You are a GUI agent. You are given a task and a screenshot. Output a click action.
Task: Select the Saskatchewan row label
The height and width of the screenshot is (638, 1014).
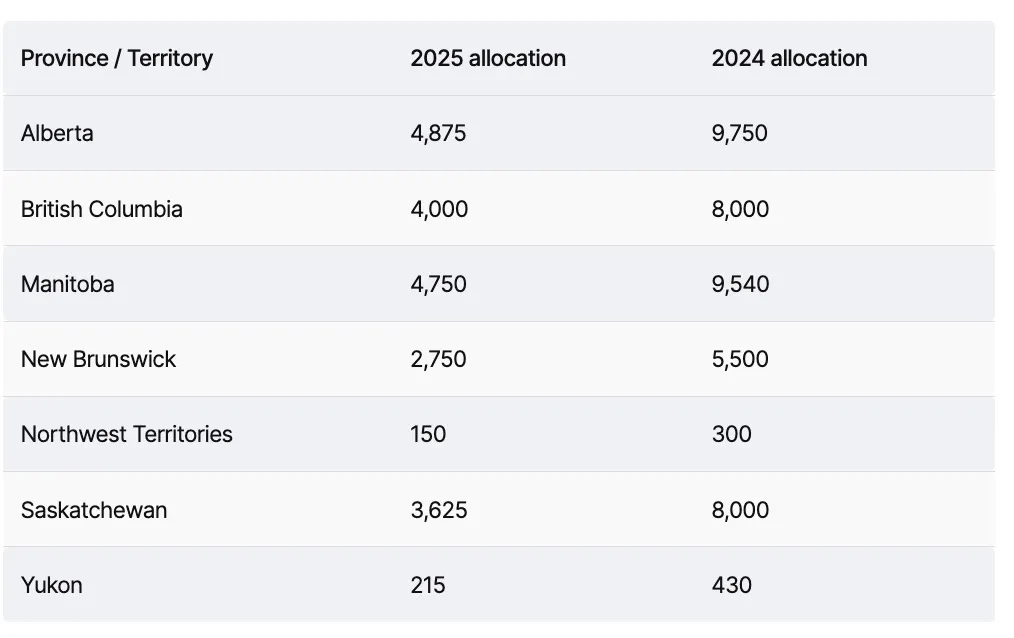coord(94,510)
